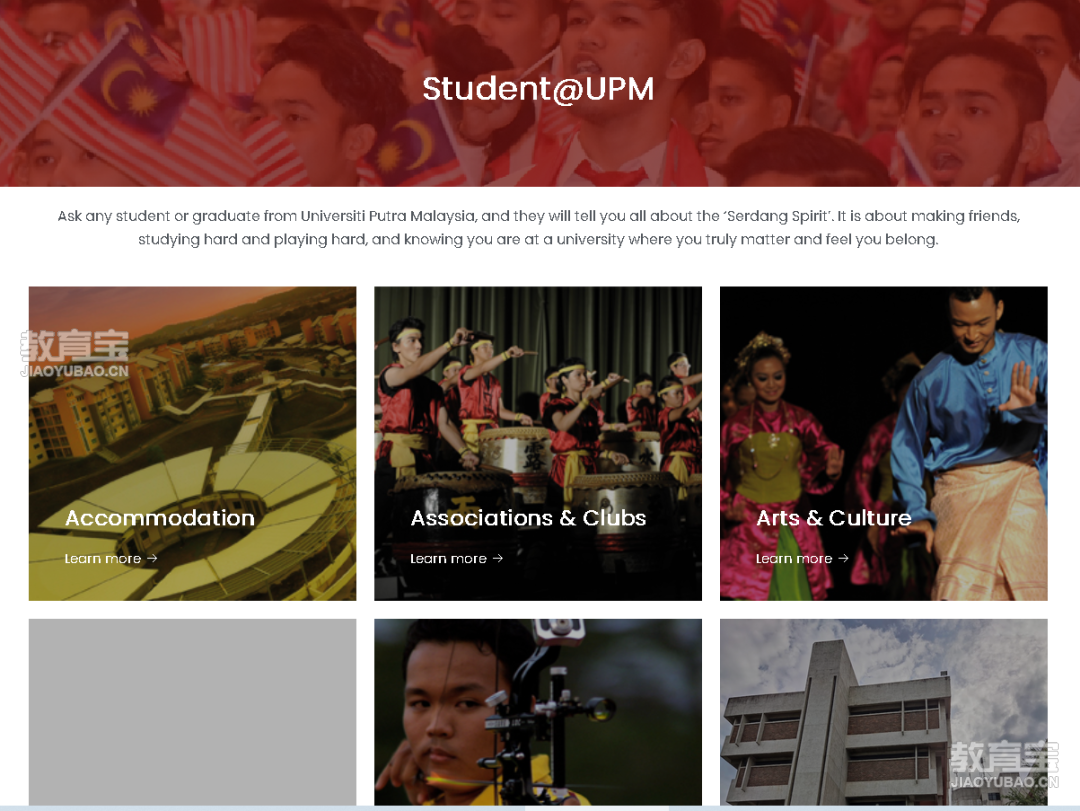Click the JIAOYUBAO.CN watermark at bottom right
The width and height of the screenshot is (1080, 811).
pyautogui.click(x=1004, y=764)
